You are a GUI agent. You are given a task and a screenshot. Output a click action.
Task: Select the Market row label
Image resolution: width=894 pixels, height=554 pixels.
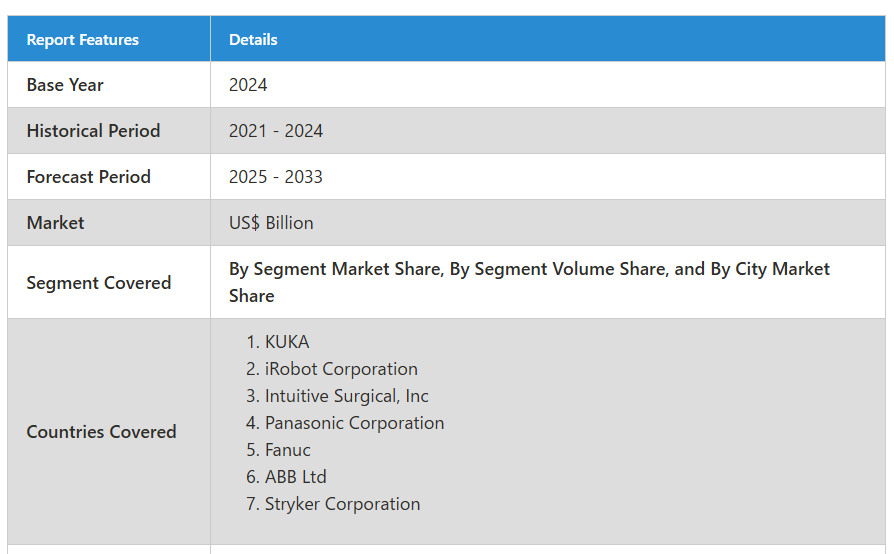click(55, 223)
